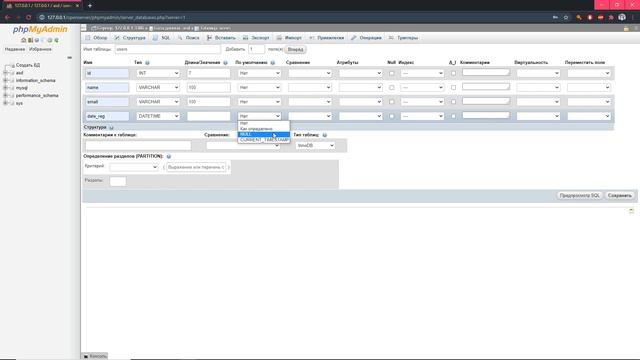Click the length field for date_reg row
Viewport: 640px width, 360px height.
coord(209,116)
